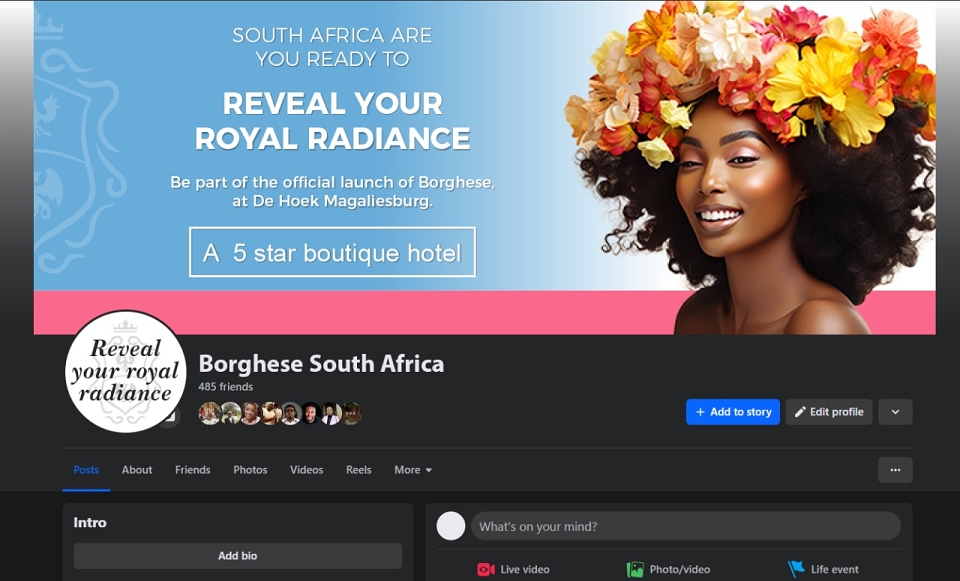Open the Friends tab
This screenshot has height=581, width=960.
192,470
